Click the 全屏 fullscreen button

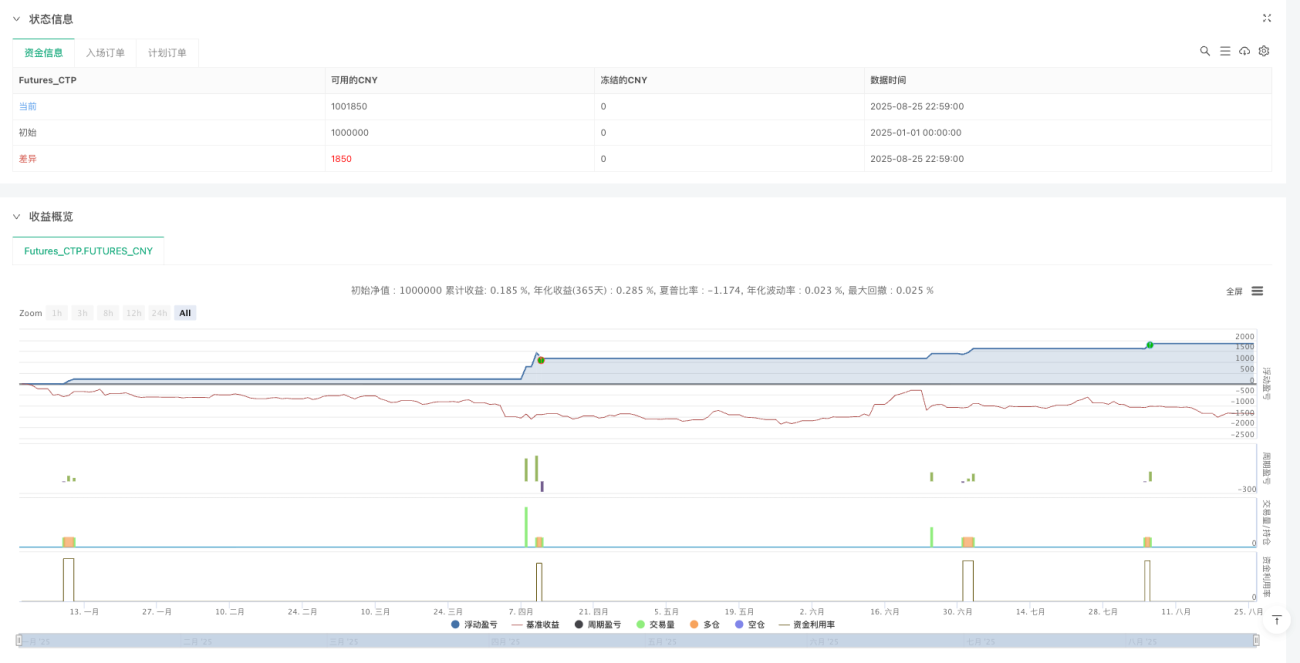(1234, 292)
